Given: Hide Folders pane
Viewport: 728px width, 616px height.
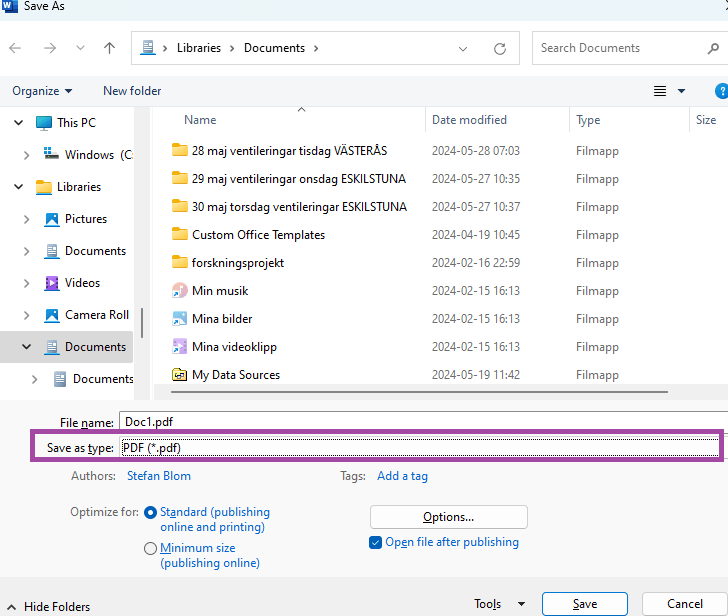Looking at the screenshot, I should point(48,606).
